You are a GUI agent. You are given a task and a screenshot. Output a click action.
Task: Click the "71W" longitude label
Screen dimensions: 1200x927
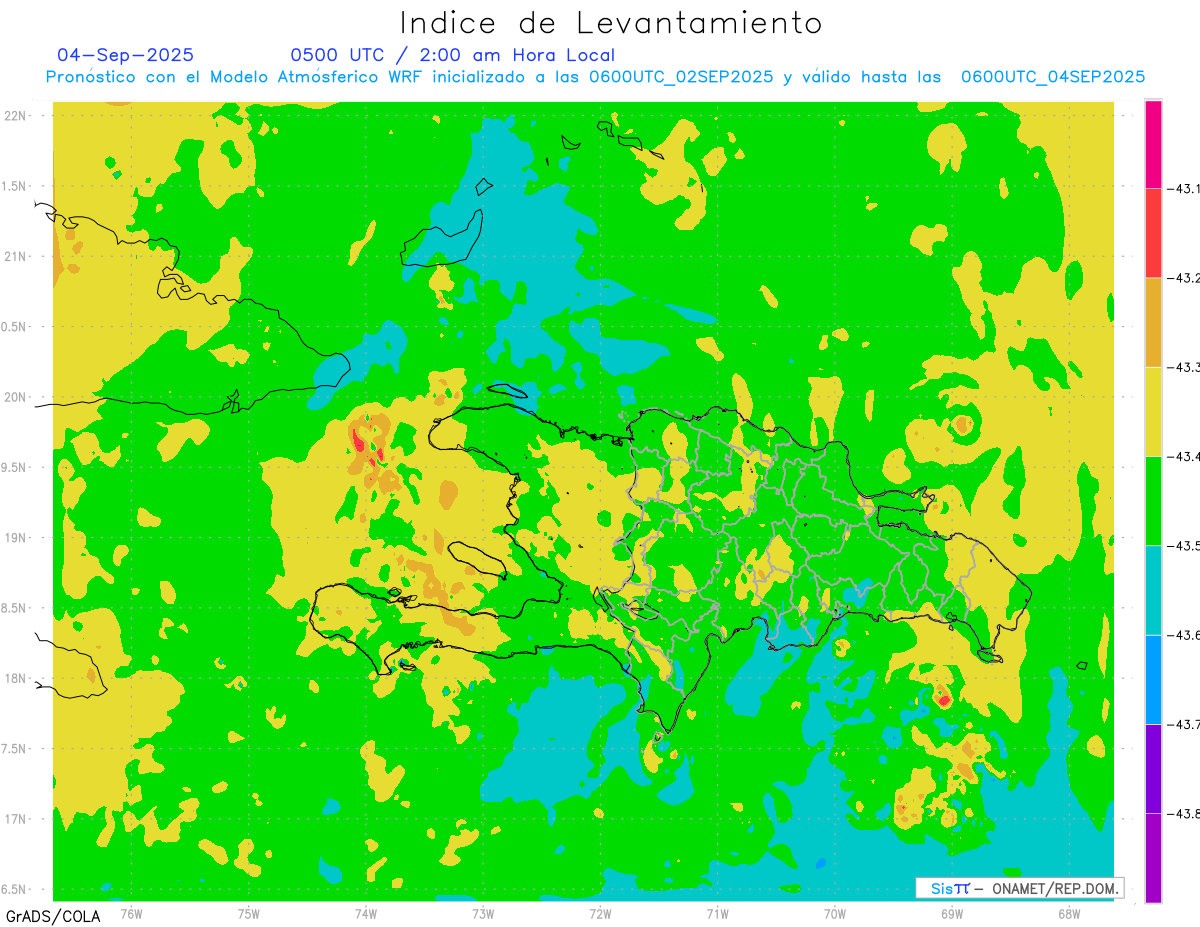(x=717, y=912)
